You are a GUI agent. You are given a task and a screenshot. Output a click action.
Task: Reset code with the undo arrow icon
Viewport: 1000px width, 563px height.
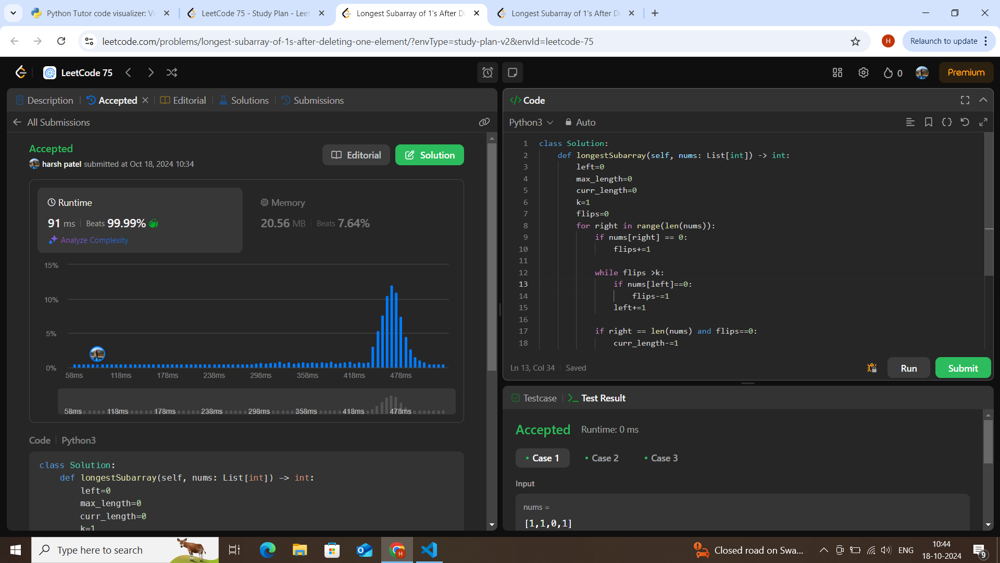(965, 122)
